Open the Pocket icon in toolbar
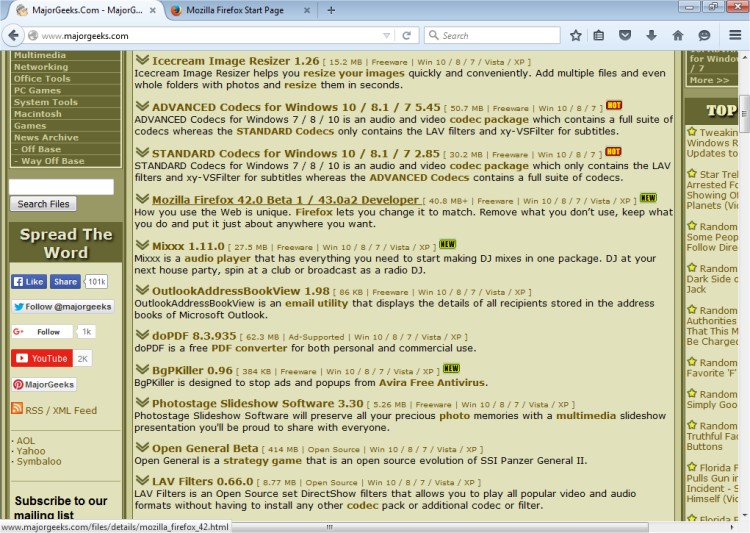The height and width of the screenshot is (533, 750). 625,35
